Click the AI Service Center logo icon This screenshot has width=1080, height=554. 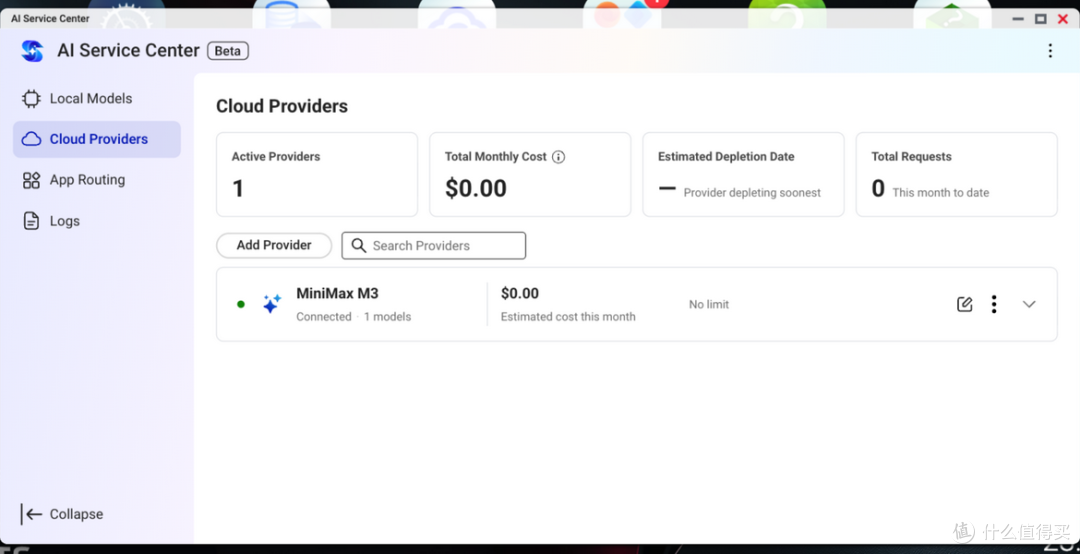[32, 50]
